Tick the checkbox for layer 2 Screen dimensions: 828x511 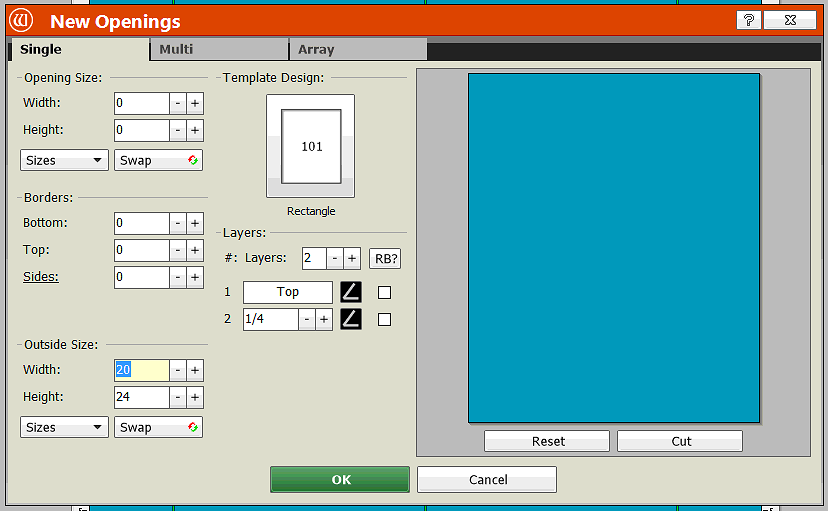[384, 319]
